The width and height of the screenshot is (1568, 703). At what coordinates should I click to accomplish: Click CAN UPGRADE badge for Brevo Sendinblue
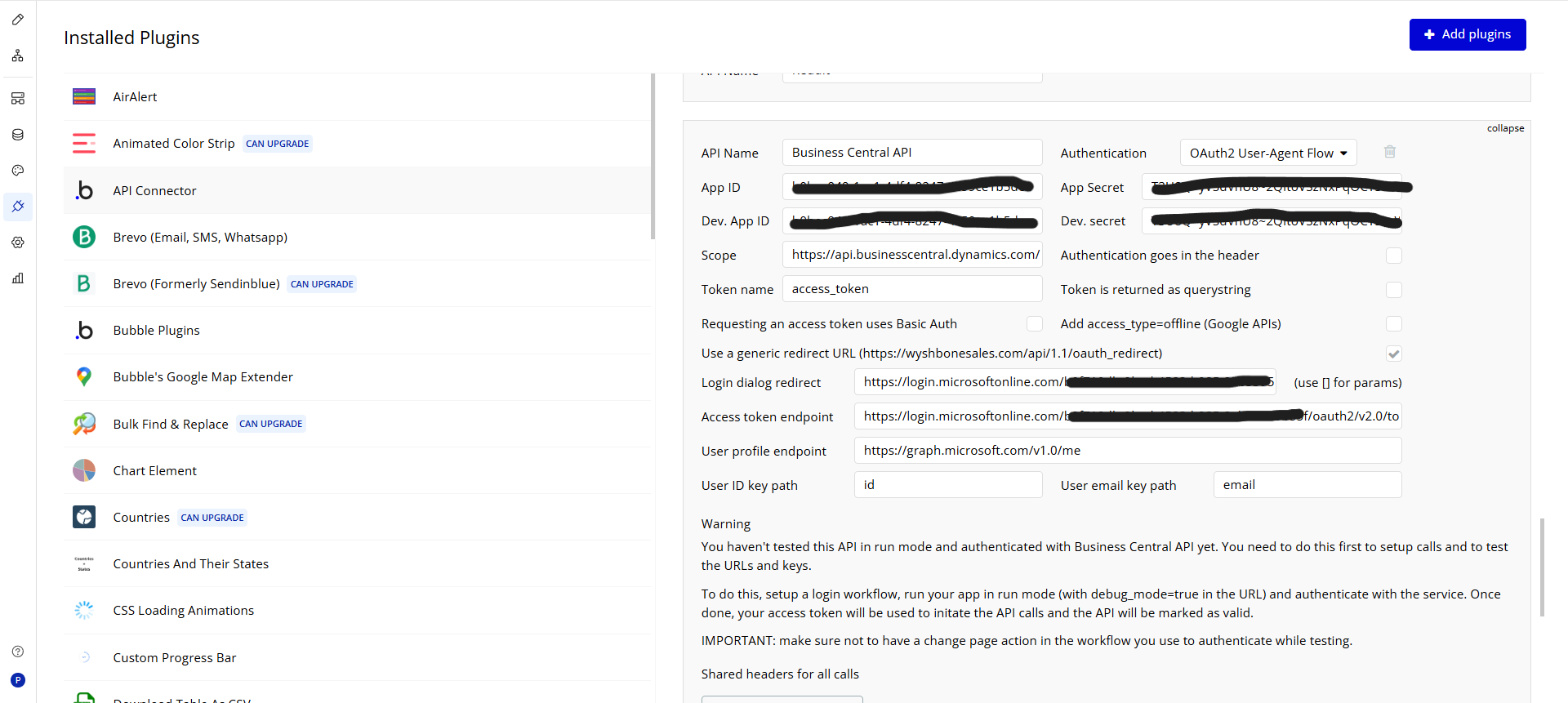pyautogui.click(x=322, y=284)
